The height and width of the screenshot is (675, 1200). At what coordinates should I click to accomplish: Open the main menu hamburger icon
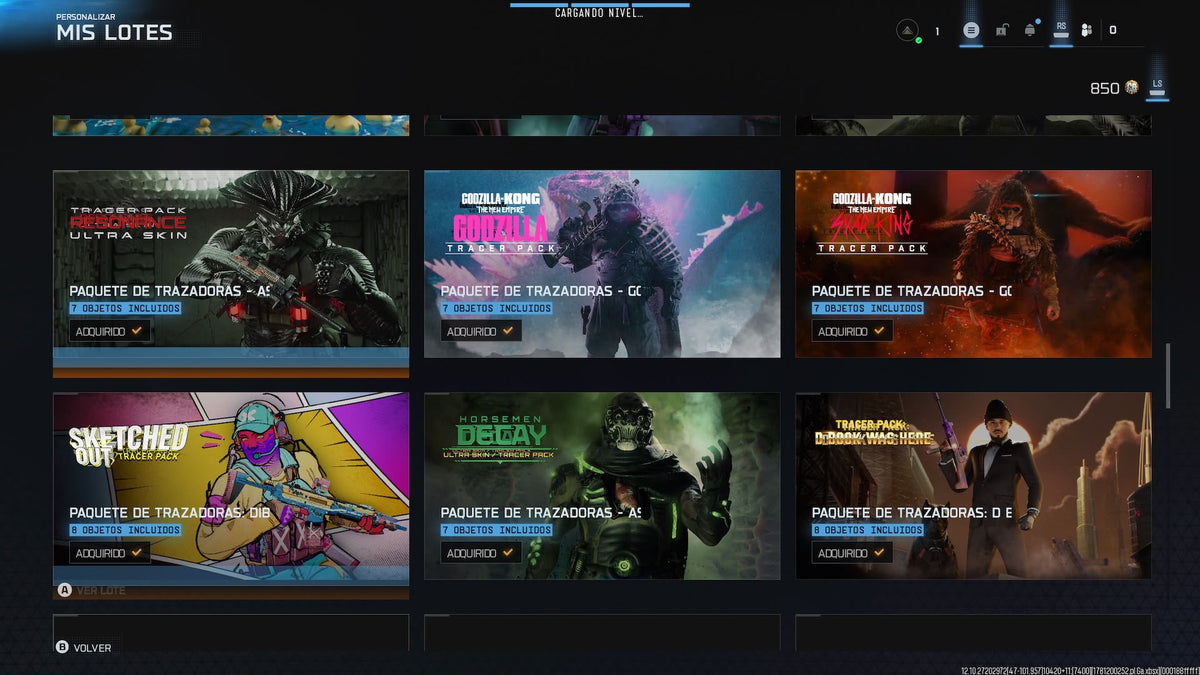click(970, 31)
